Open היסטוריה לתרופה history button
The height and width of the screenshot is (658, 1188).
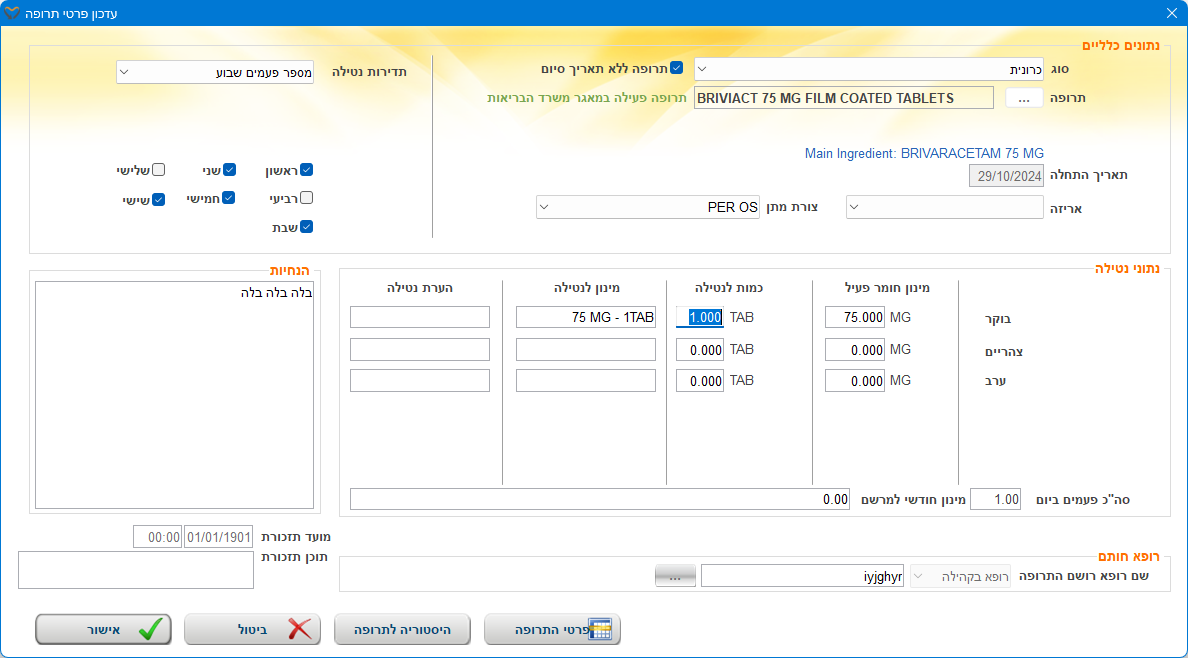(402, 629)
